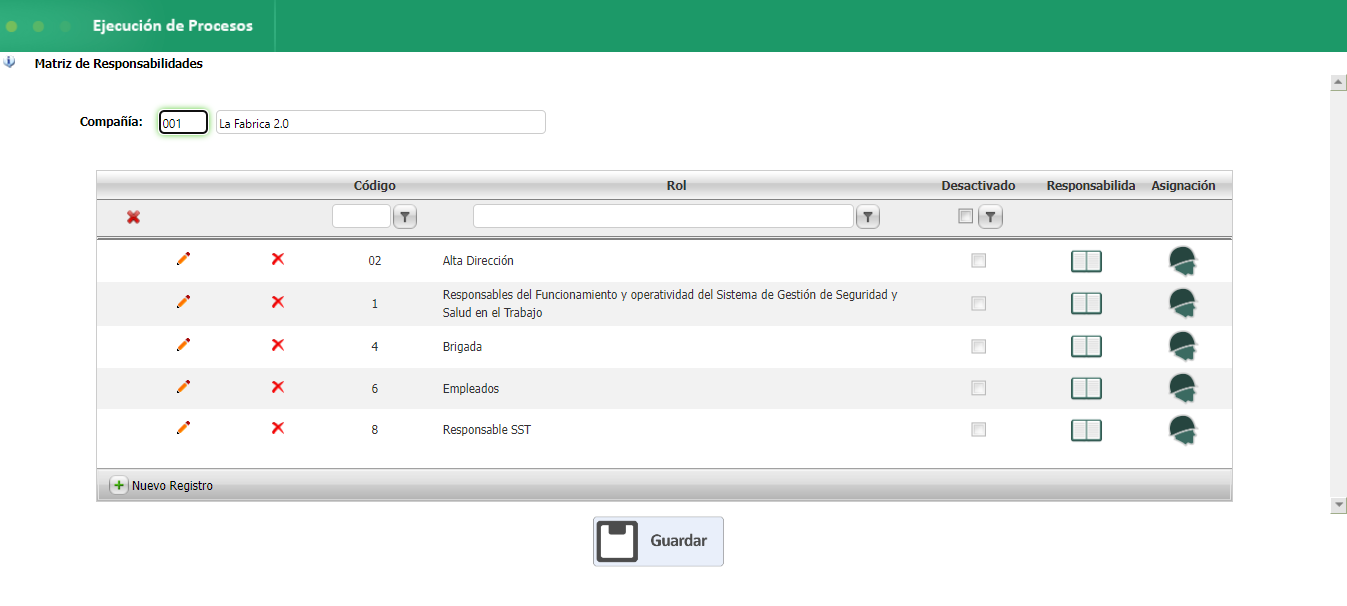Image resolution: width=1347 pixels, height=606 pixels.
Task: Toggle Desactivado checkbox for Responsable SST
Action: pos(978,429)
